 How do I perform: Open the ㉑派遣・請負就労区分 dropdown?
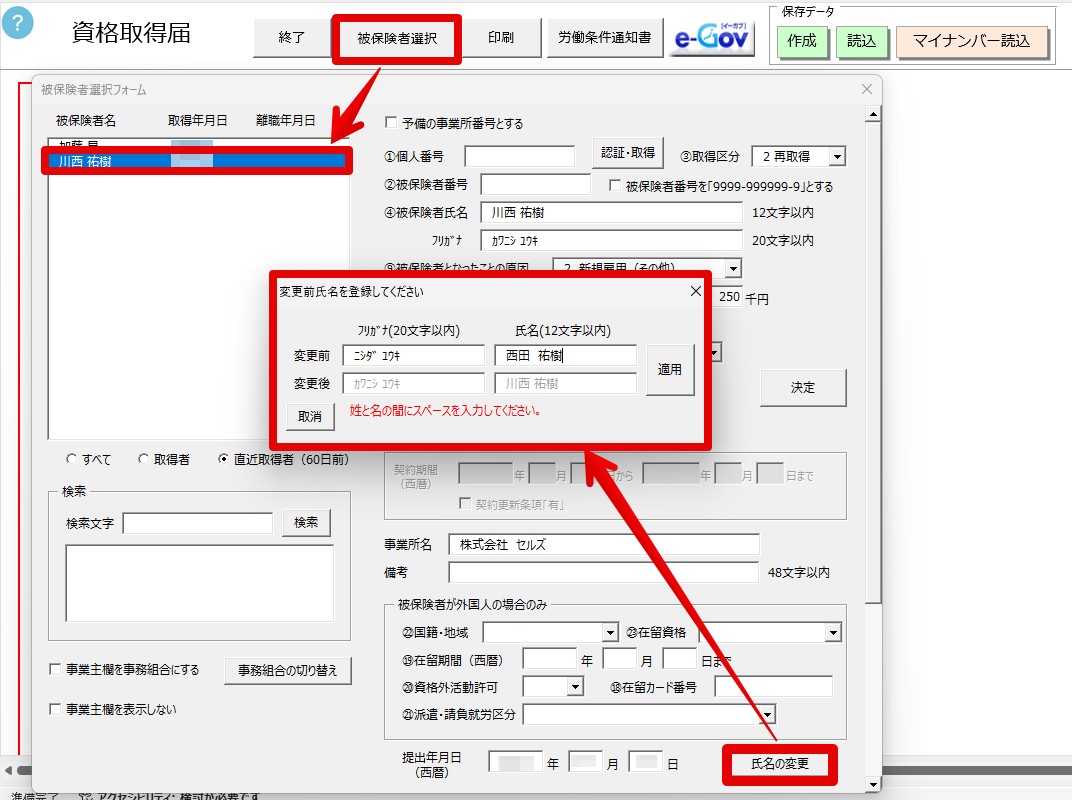[x=768, y=715]
